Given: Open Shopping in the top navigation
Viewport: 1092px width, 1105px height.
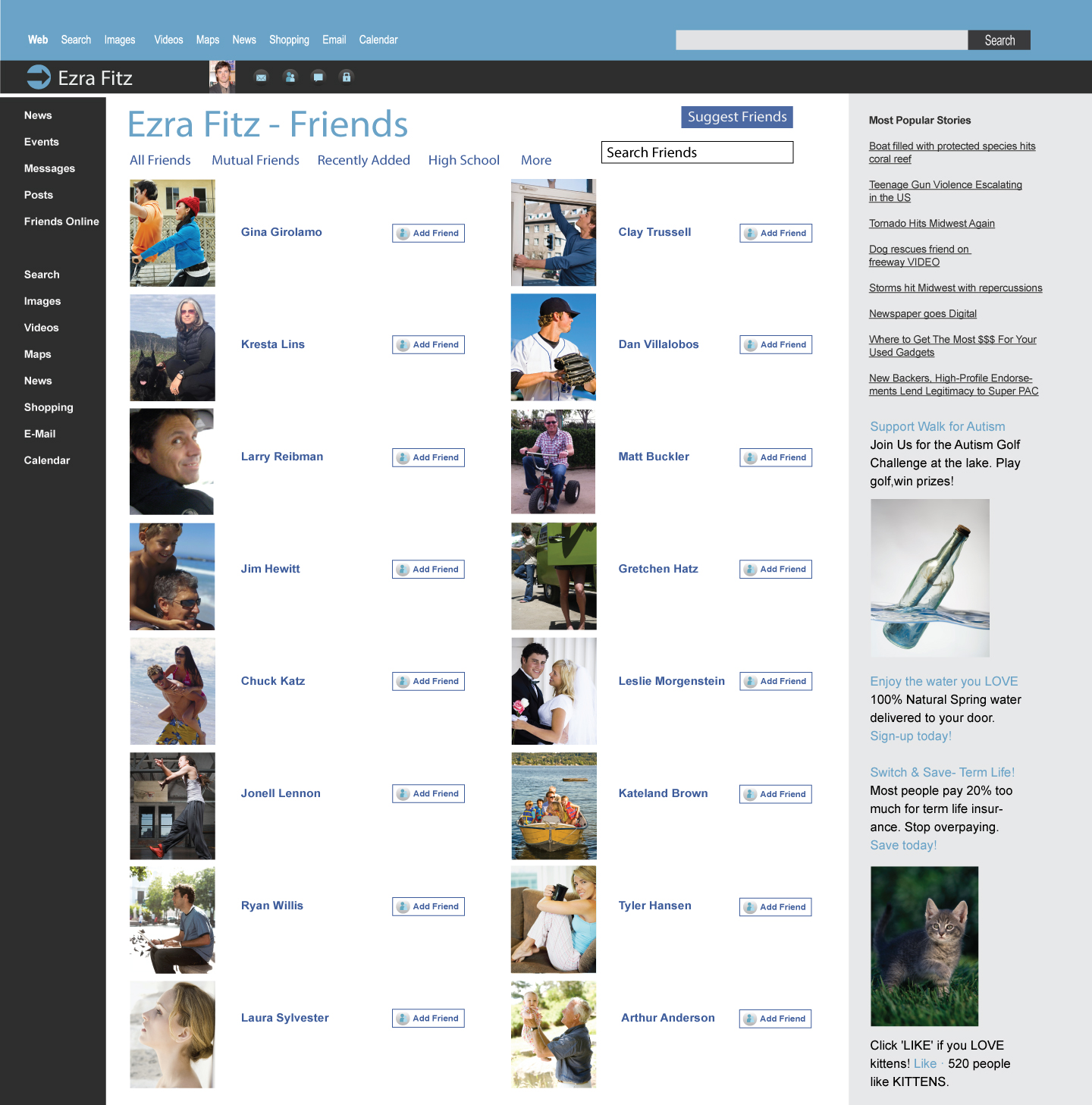Looking at the screenshot, I should tap(289, 39).
